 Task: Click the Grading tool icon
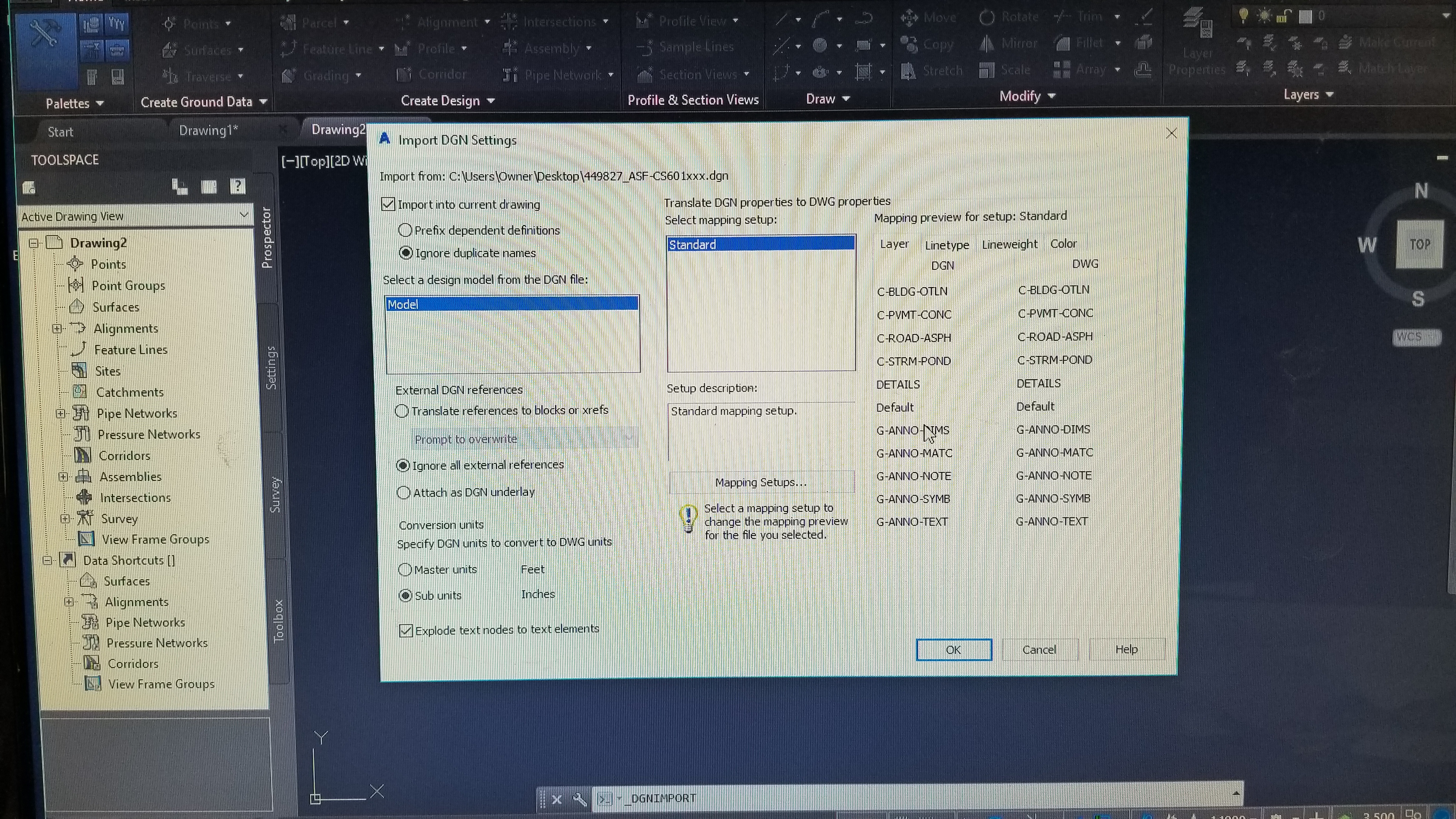click(289, 75)
